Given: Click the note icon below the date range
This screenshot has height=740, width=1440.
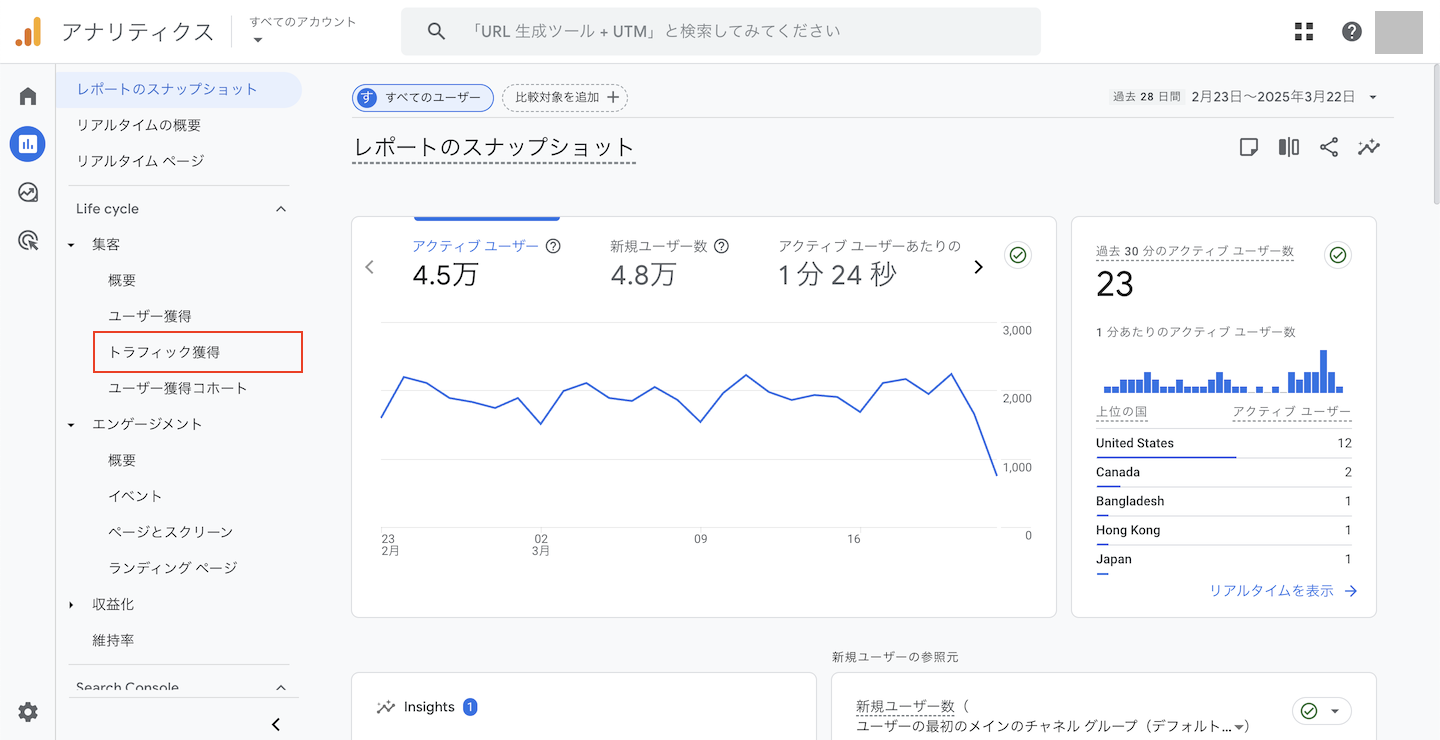Looking at the screenshot, I should [x=1249, y=147].
